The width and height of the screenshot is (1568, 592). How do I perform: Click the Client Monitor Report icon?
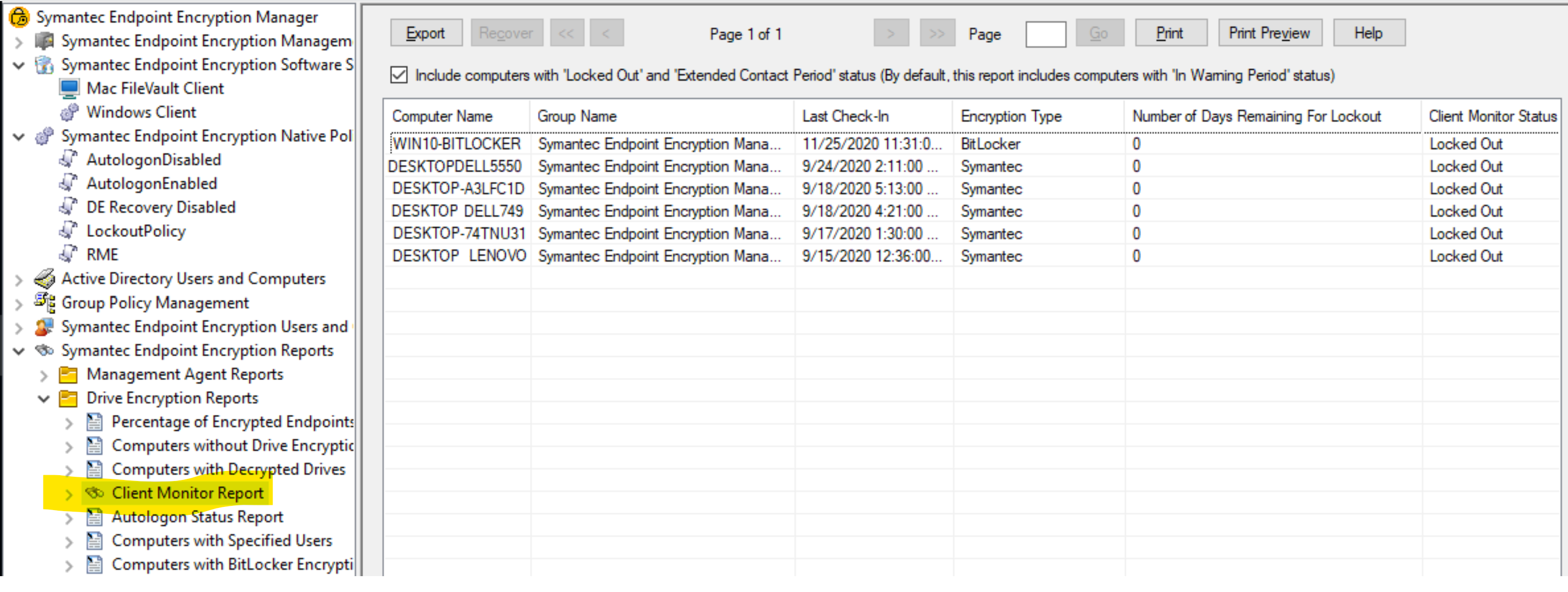(x=95, y=493)
